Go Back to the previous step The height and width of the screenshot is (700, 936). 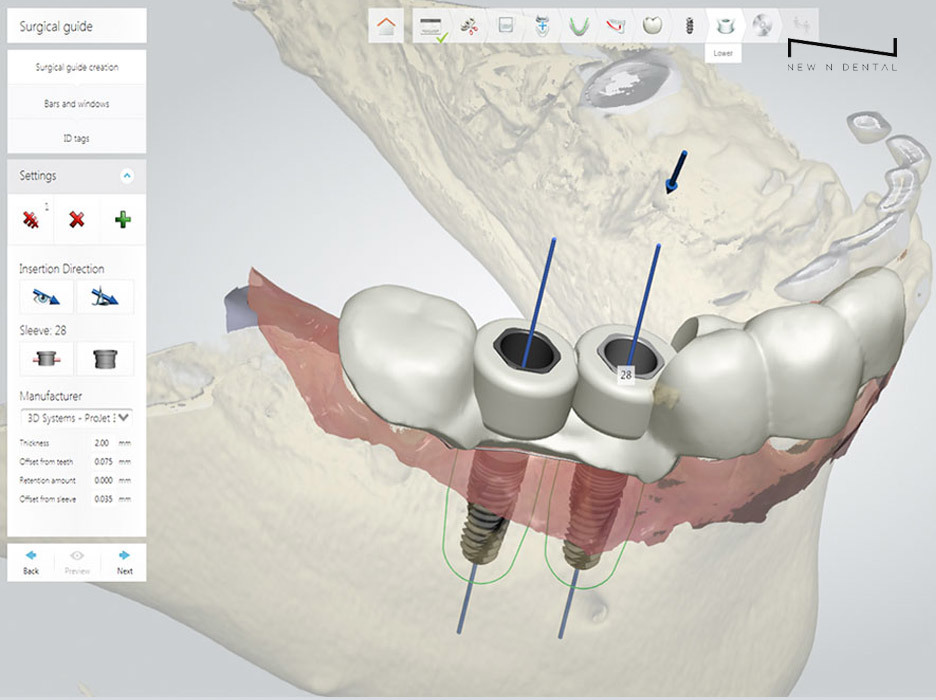[x=31, y=561]
